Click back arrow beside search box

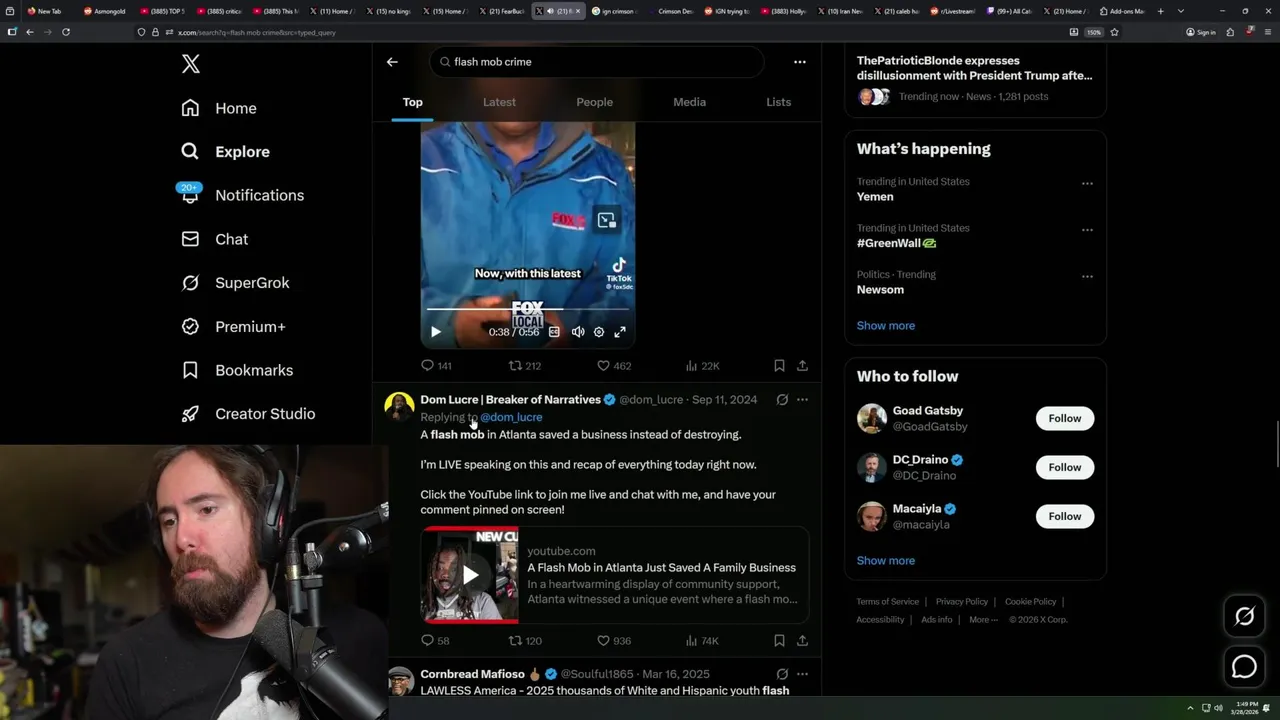click(392, 62)
